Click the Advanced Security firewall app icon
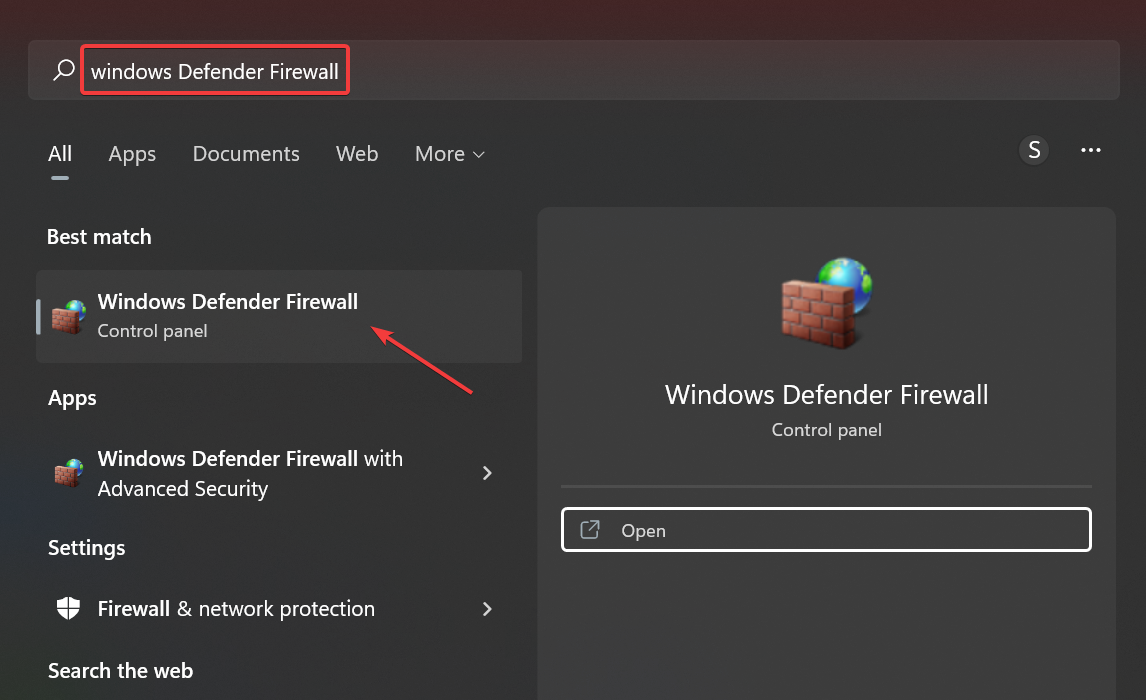This screenshot has width=1146, height=700. coord(68,473)
